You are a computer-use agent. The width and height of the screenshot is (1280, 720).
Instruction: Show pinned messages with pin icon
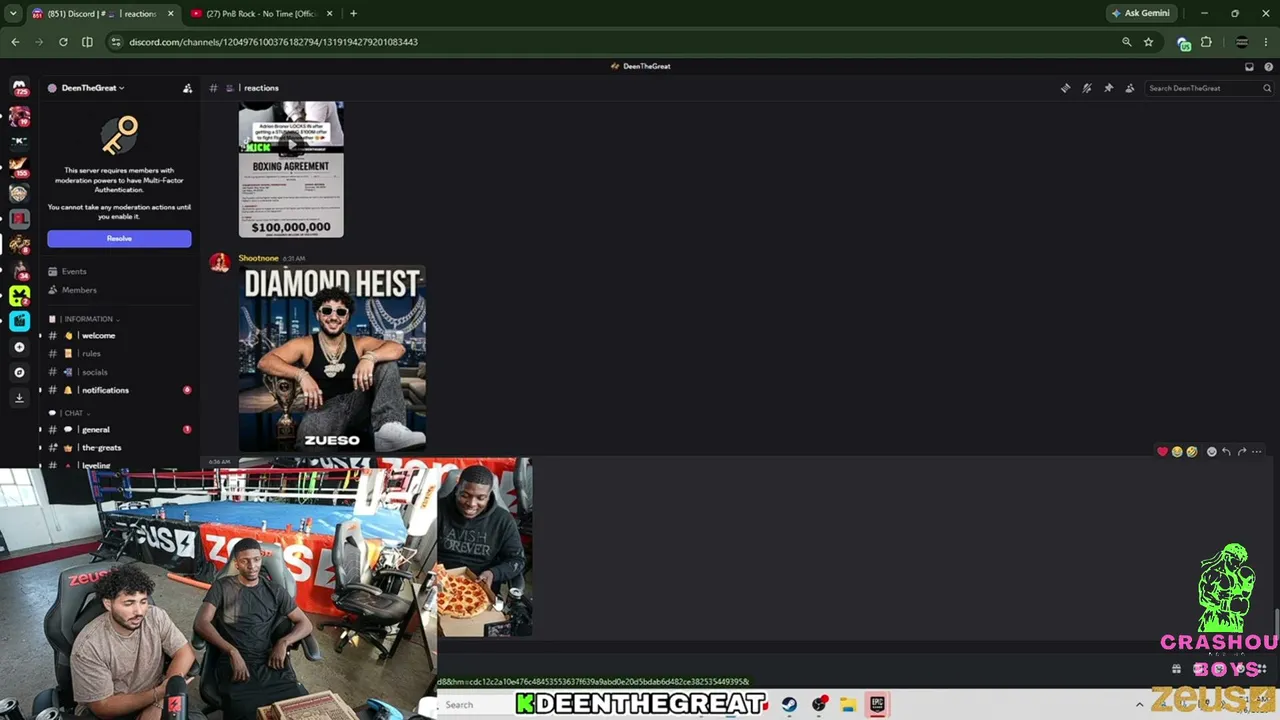(1108, 88)
